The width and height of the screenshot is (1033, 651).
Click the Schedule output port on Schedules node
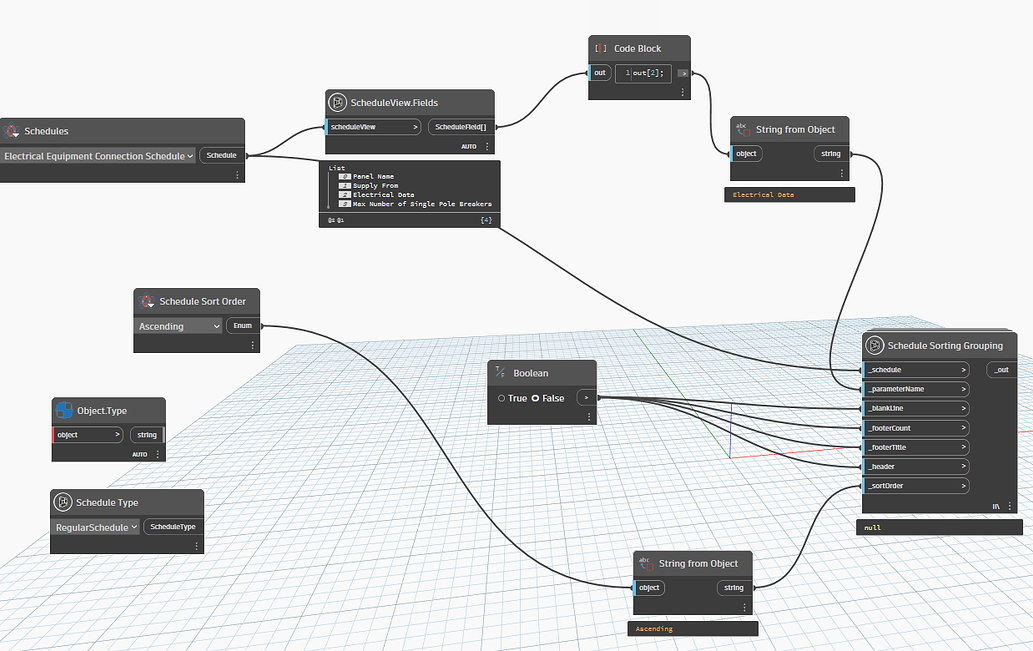[223, 155]
